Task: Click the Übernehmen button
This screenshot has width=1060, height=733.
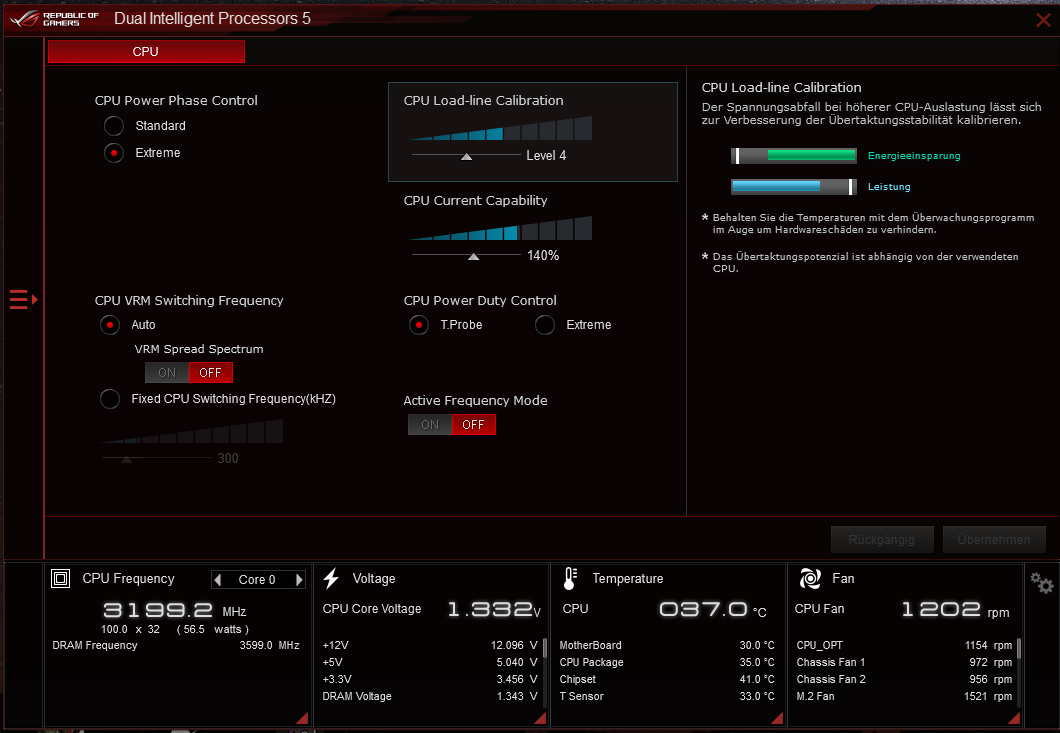Action: [994, 540]
